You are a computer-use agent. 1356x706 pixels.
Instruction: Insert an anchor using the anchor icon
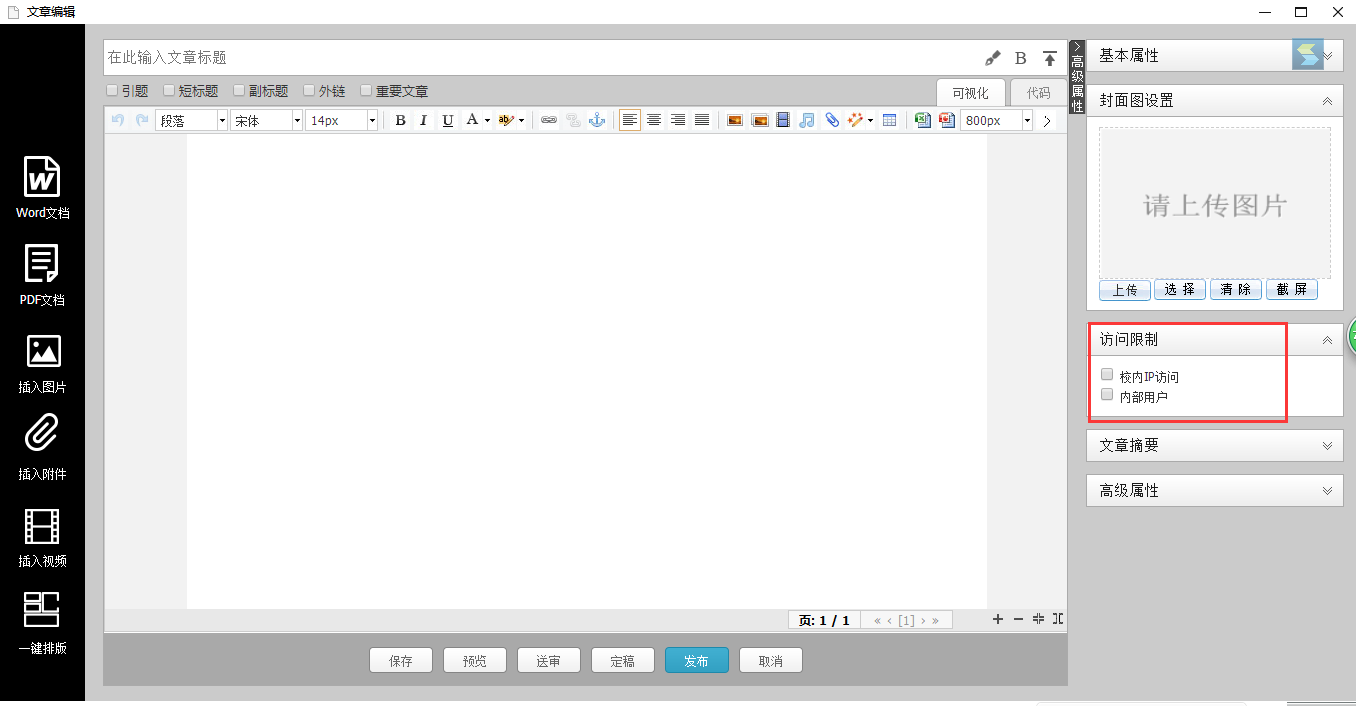click(597, 120)
